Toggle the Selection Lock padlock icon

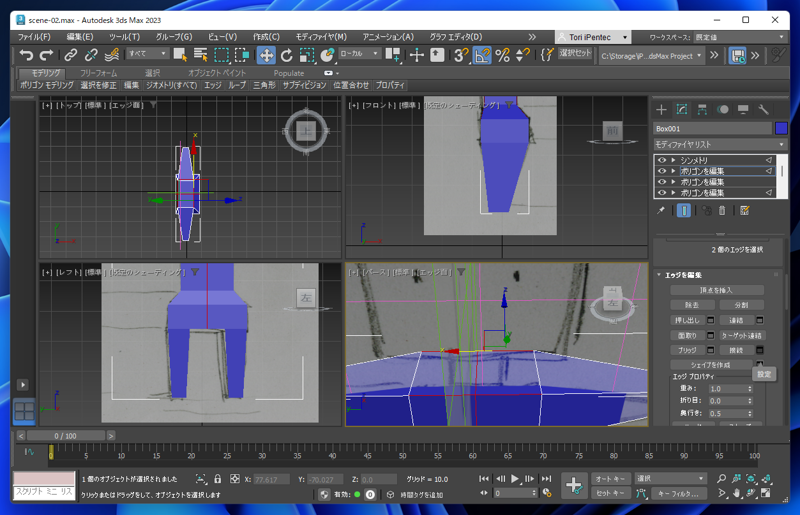218,479
